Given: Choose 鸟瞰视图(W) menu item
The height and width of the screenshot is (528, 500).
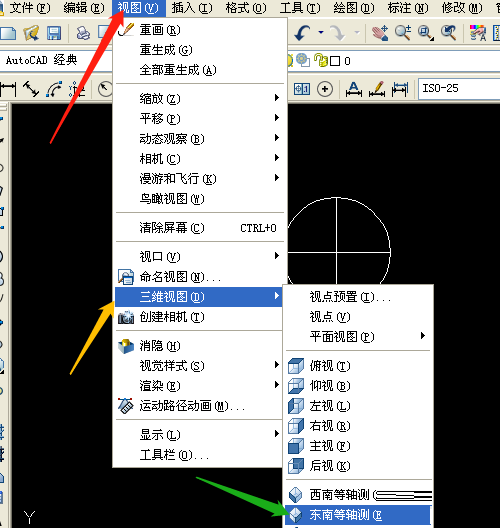Looking at the screenshot, I should (x=200, y=199).
